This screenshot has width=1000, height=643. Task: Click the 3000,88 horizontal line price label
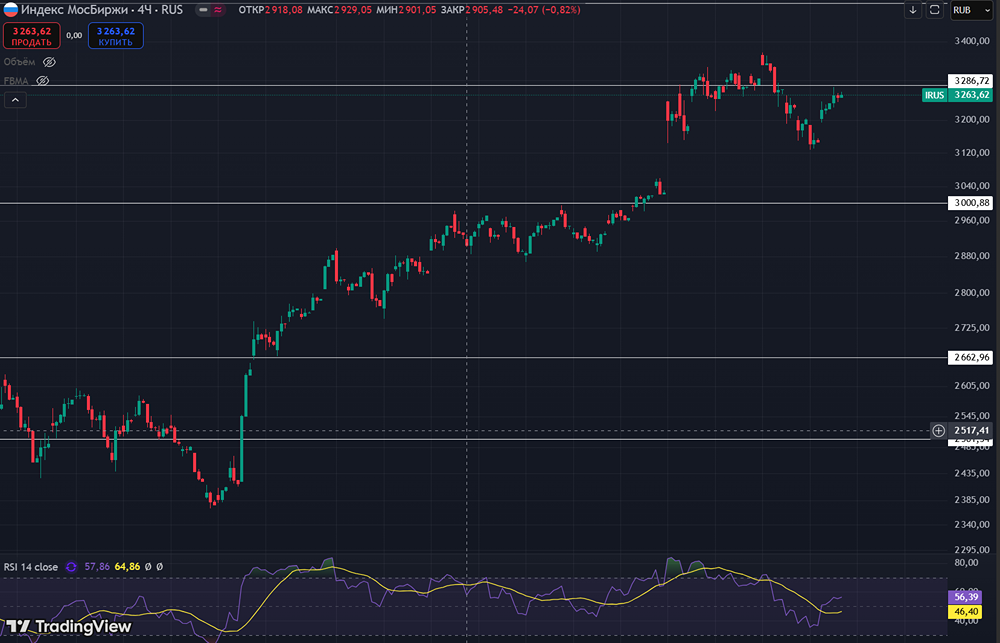click(972, 203)
